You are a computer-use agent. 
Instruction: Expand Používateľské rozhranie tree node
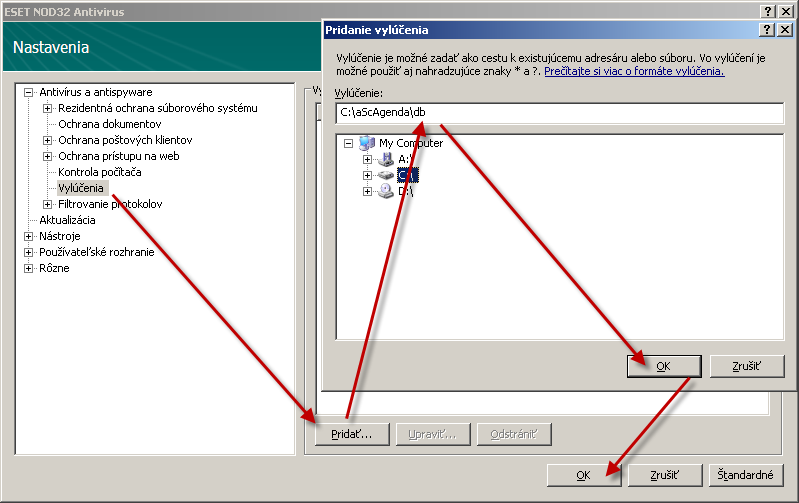[29, 252]
